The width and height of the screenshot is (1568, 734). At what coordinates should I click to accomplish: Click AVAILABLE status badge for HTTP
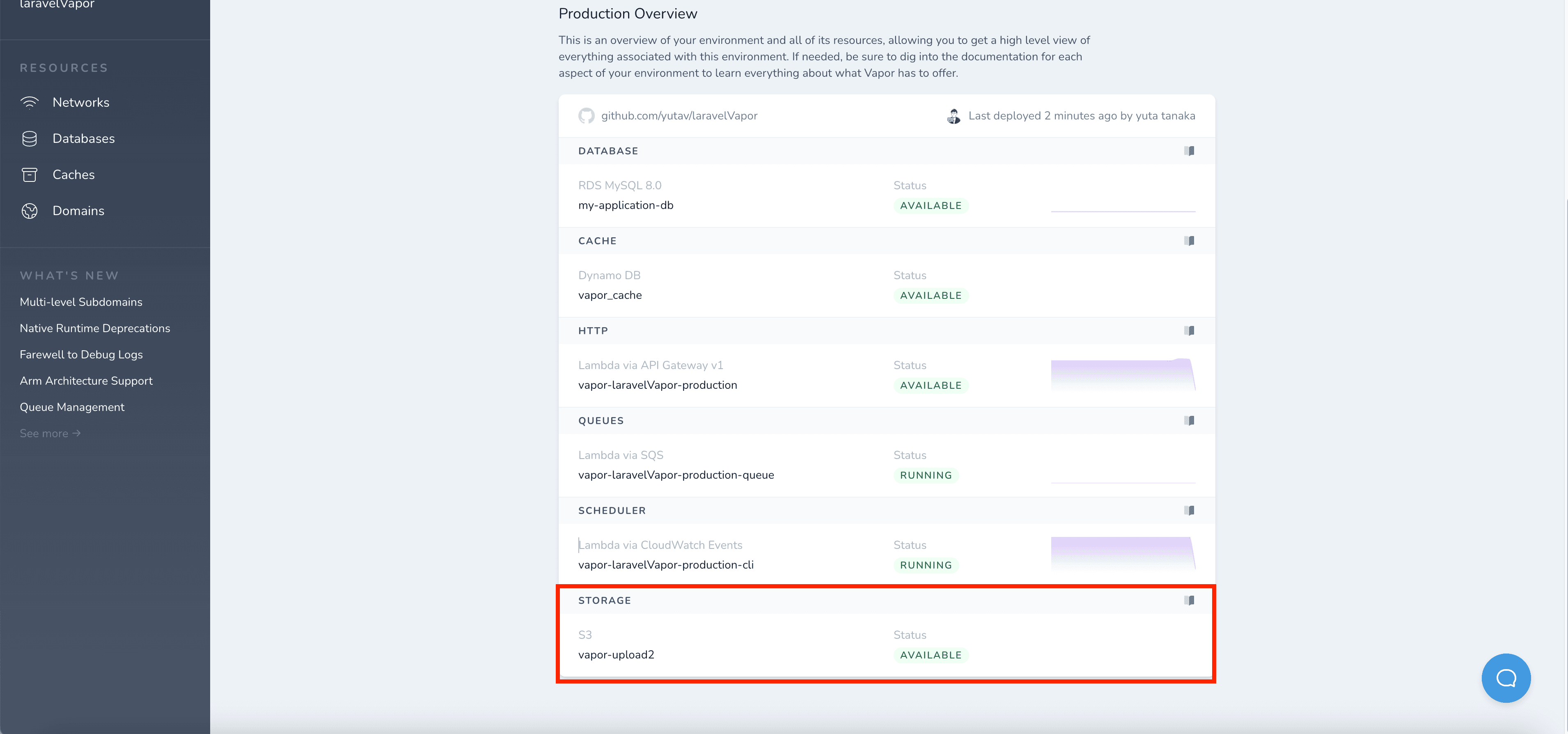[931, 385]
